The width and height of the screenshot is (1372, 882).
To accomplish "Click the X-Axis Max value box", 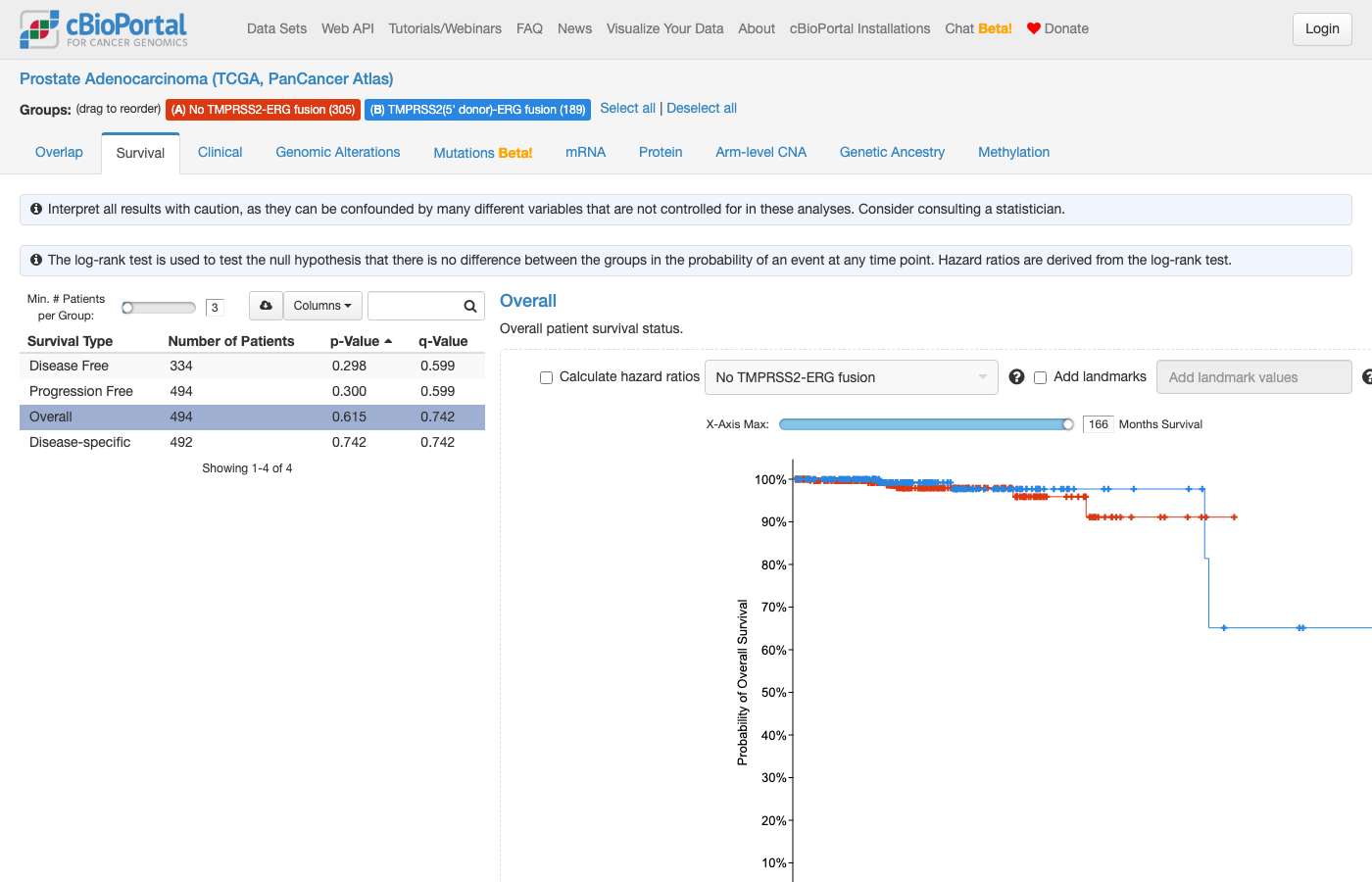I will tap(1099, 424).
